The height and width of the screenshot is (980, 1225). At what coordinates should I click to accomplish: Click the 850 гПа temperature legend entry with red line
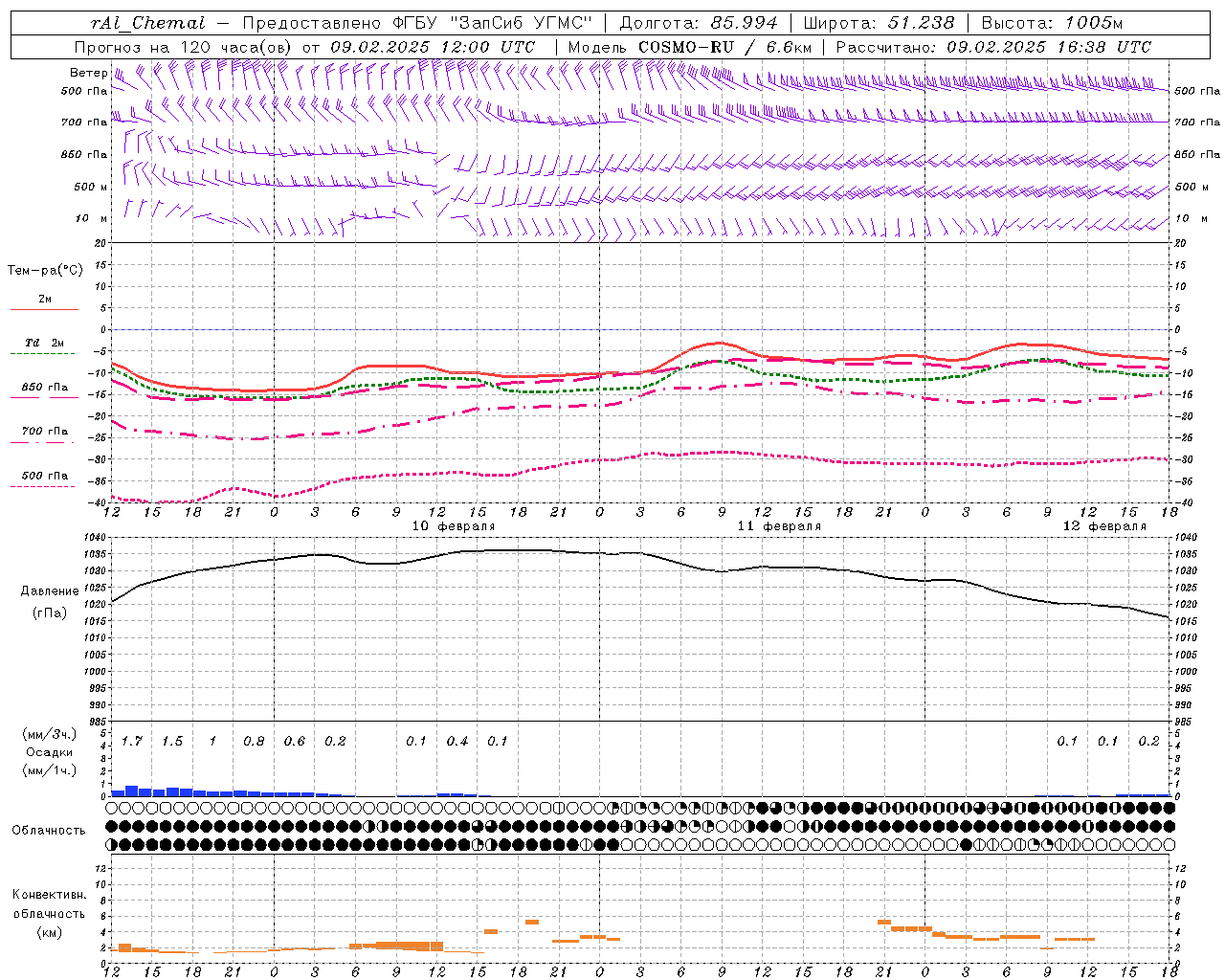(45, 388)
